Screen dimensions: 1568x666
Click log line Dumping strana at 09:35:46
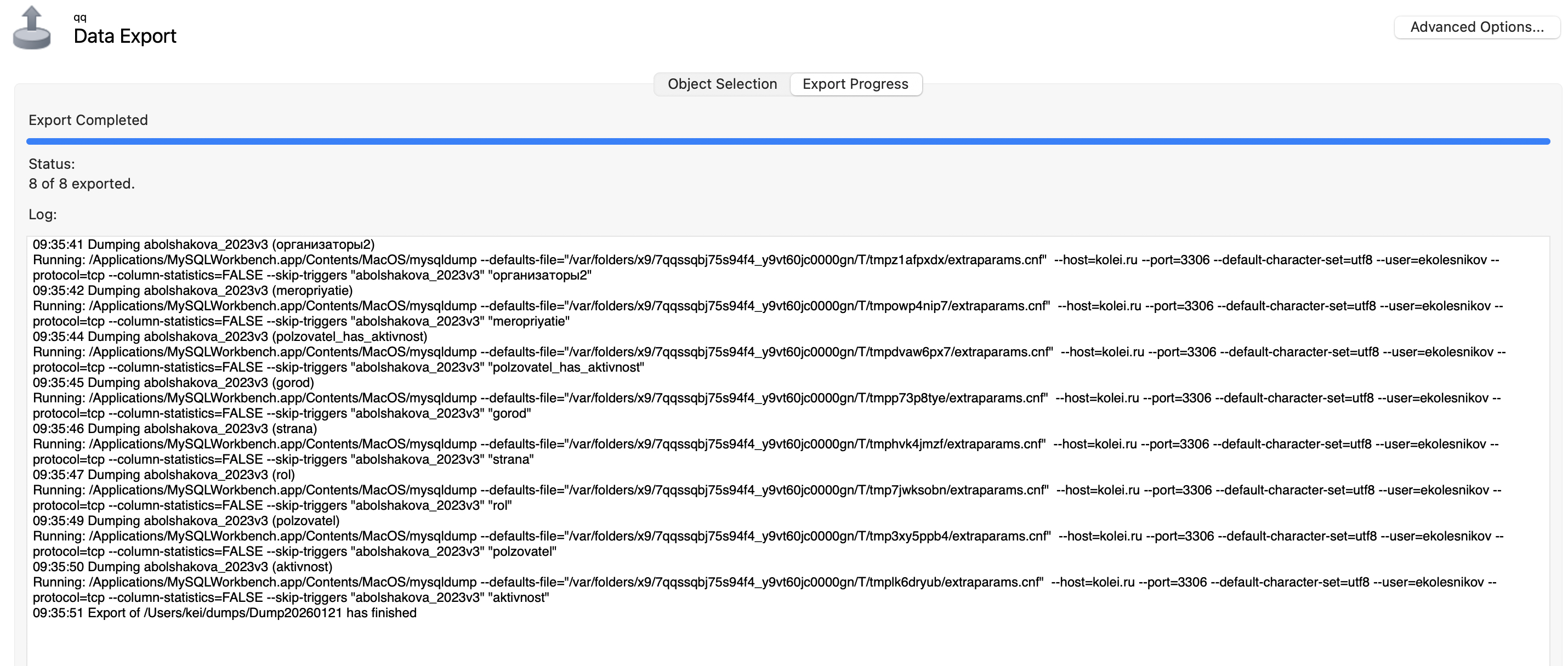[175, 429]
